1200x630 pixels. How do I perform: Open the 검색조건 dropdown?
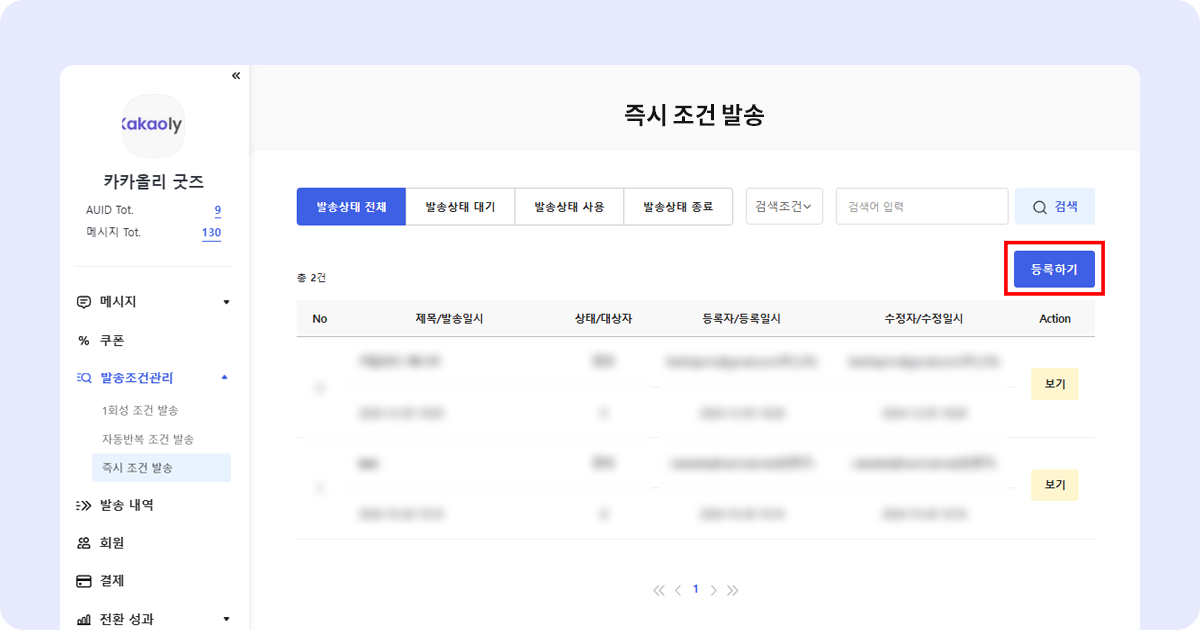click(784, 207)
